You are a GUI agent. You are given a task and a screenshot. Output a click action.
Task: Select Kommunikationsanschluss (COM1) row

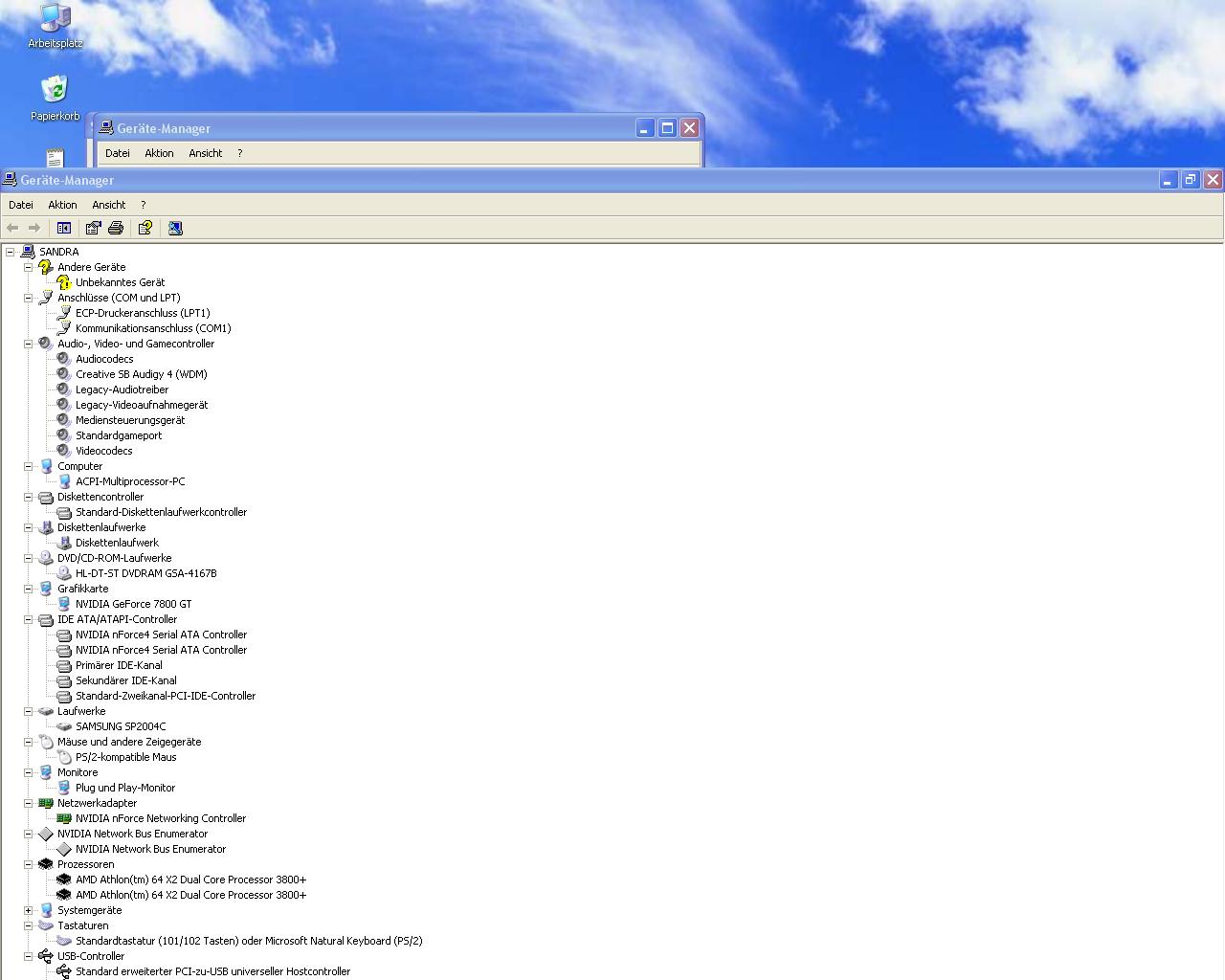[153, 328]
